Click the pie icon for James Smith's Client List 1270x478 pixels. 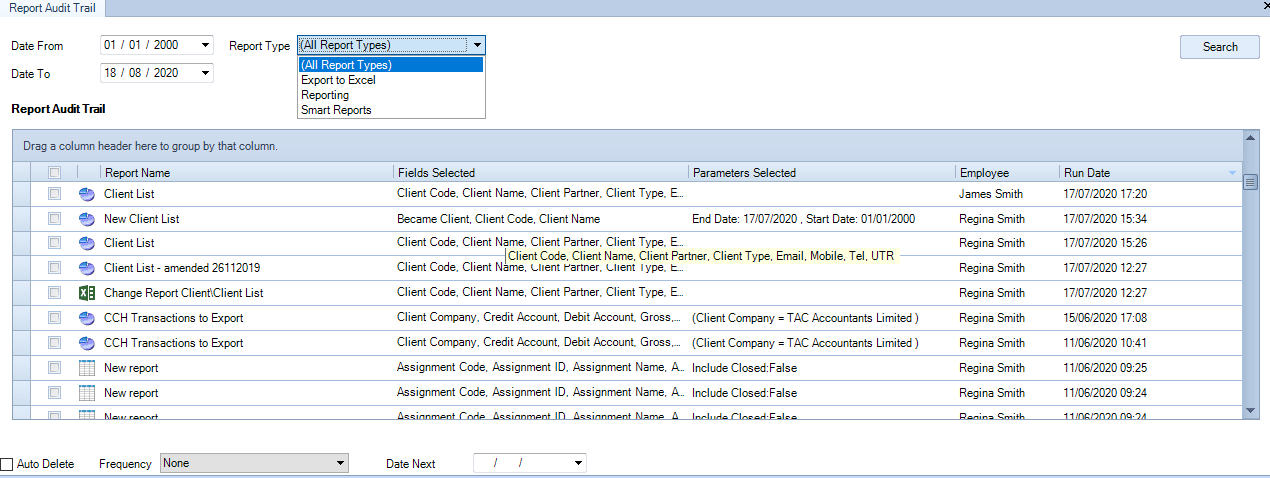[x=87, y=194]
